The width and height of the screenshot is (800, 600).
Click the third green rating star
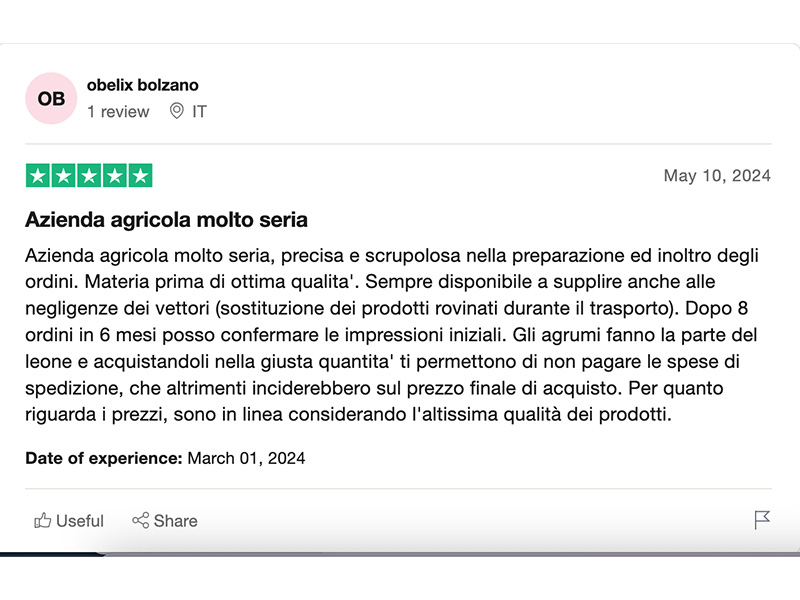pyautogui.click(x=89, y=176)
